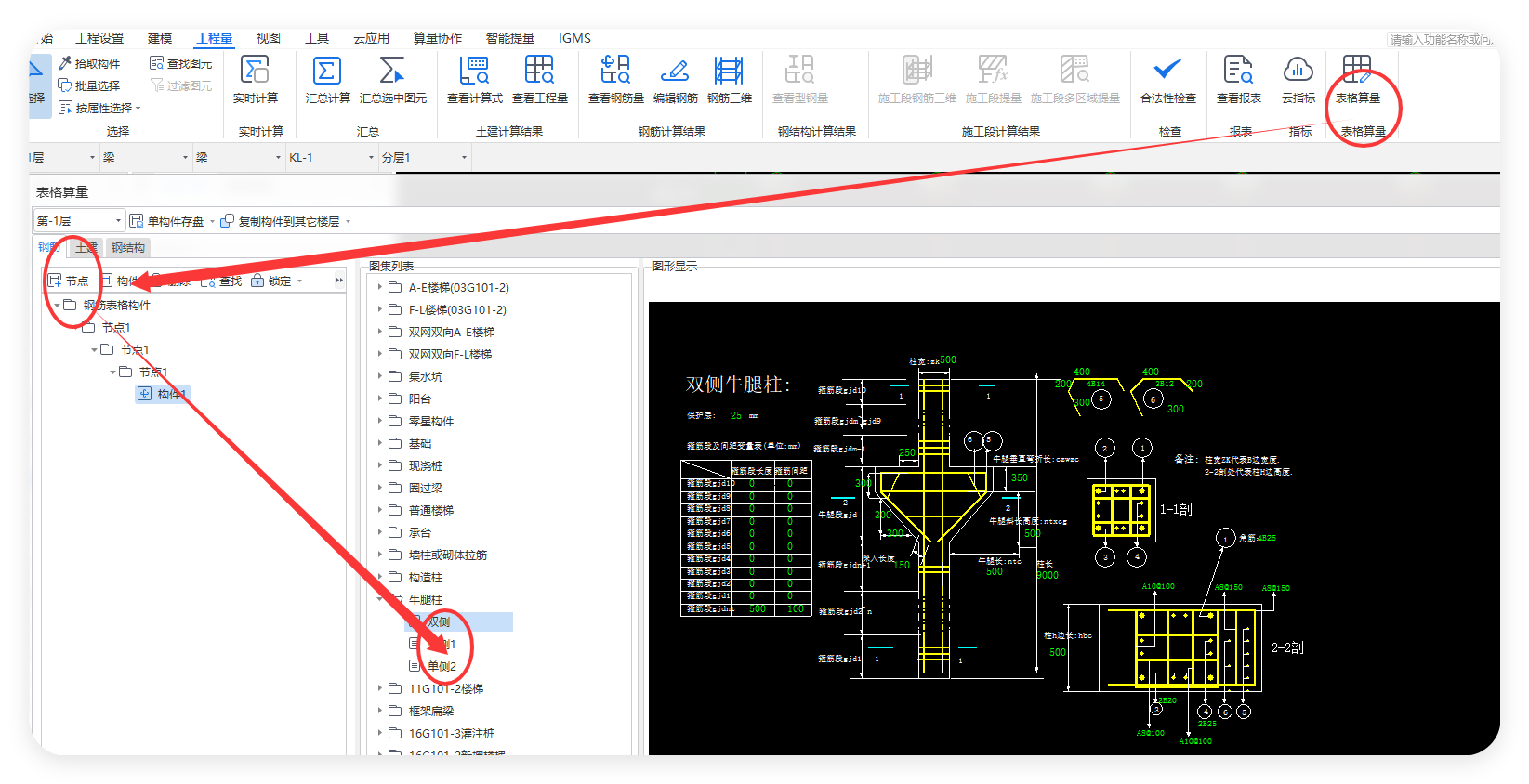This screenshot has width=1529, height=784.
Task: Open 查看计算式 to view formulas
Action: [474, 80]
